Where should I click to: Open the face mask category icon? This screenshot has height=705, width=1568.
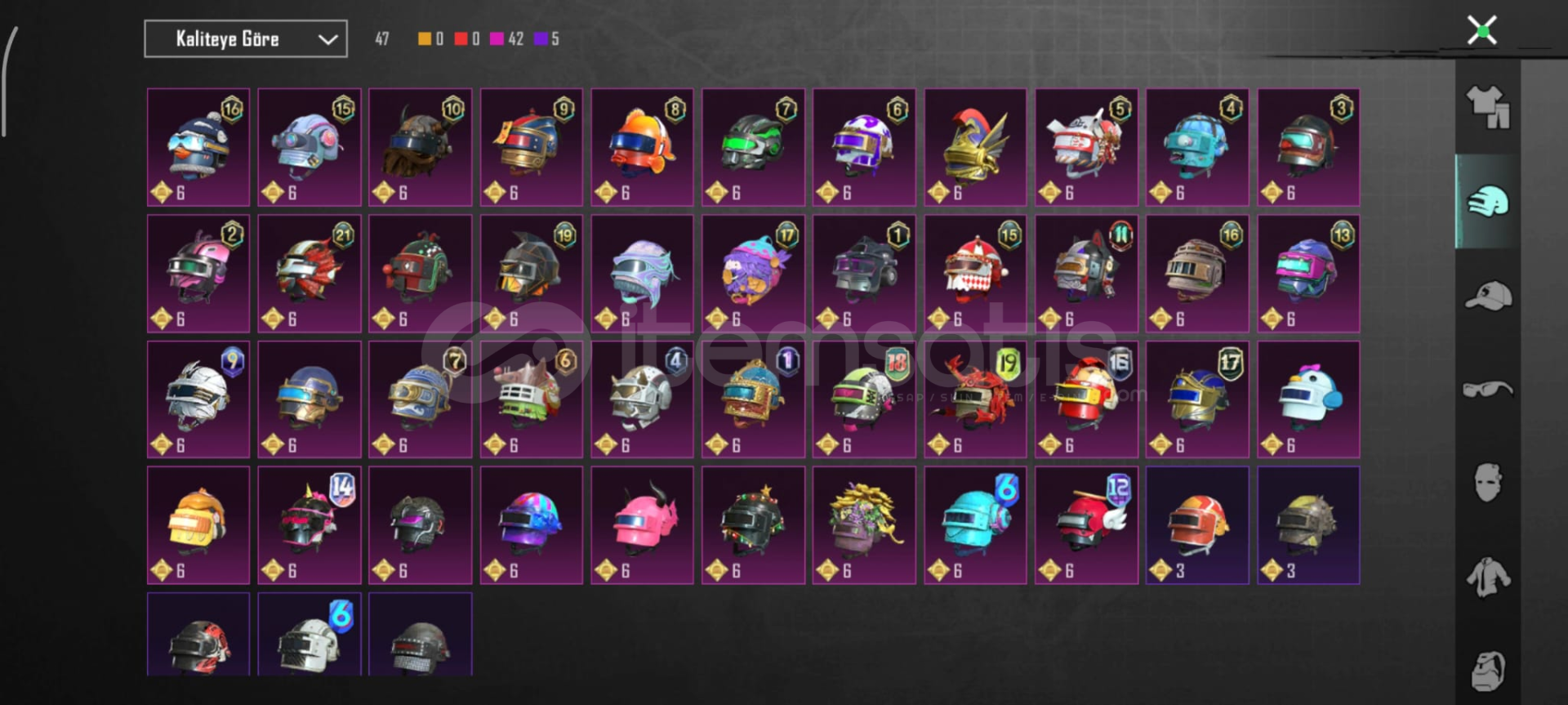click(1488, 482)
